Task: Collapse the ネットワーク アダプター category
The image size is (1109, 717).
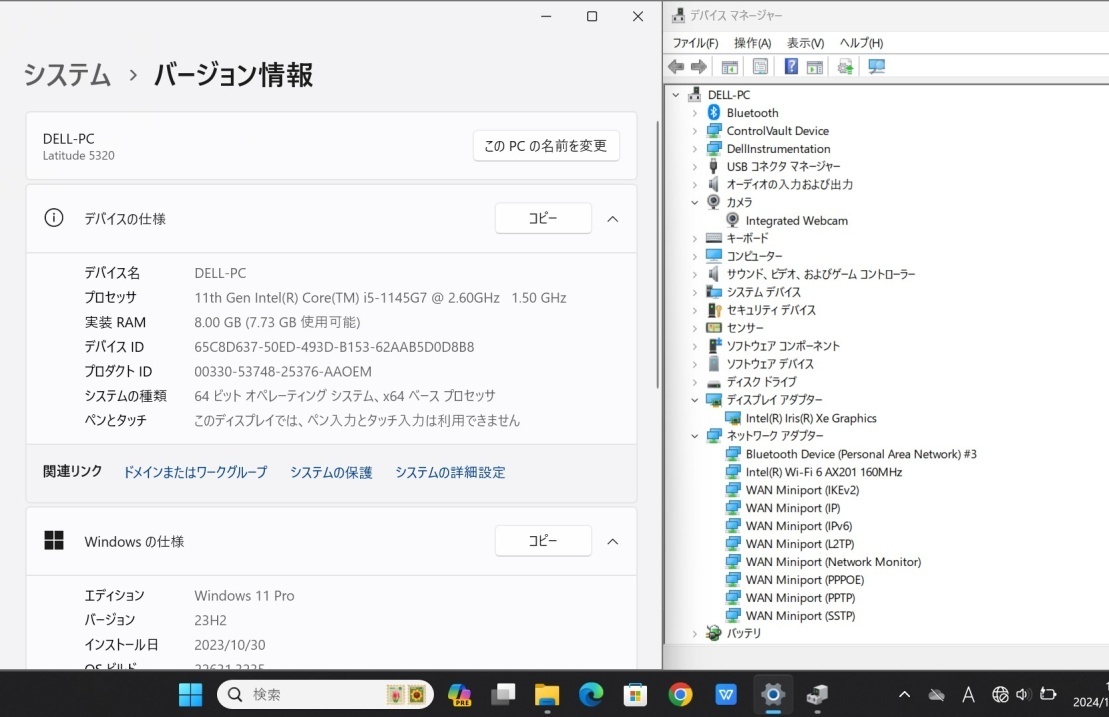Action: (x=694, y=435)
